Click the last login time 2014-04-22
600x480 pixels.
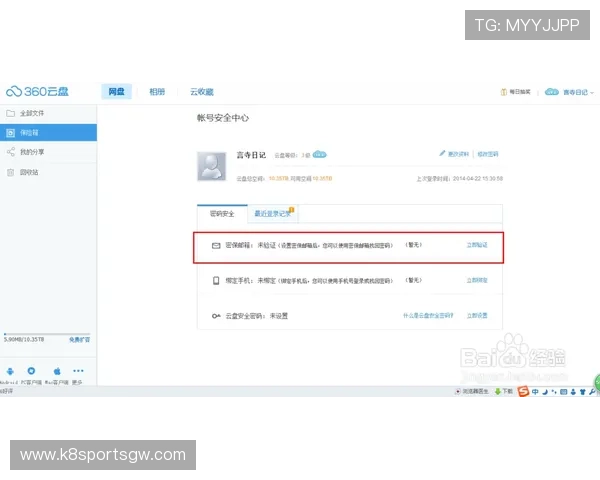pyautogui.click(x=478, y=178)
